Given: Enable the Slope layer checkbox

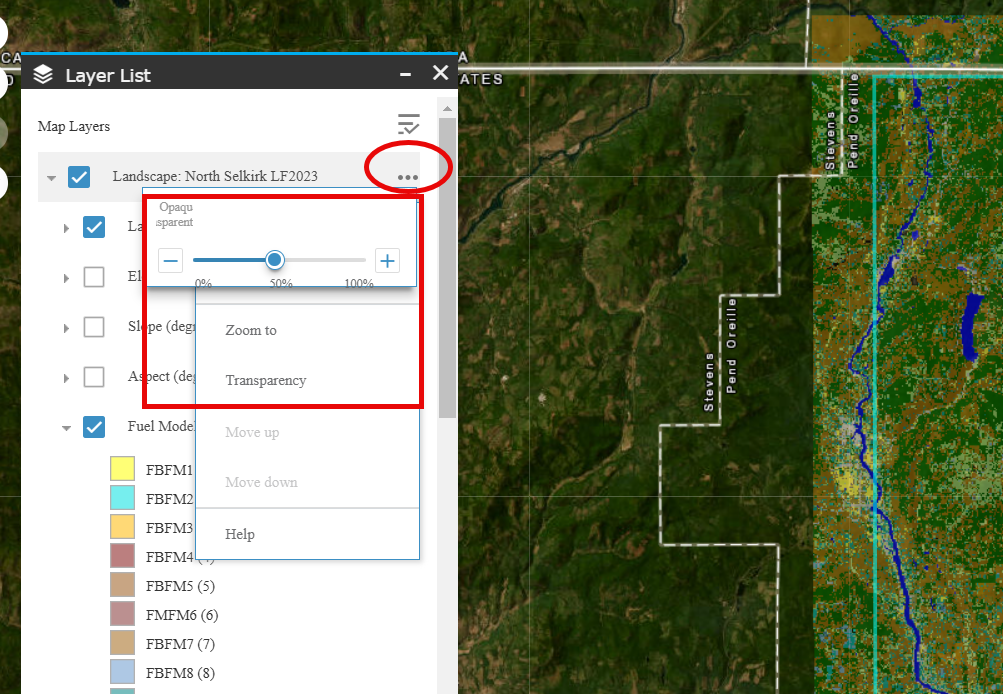Looking at the screenshot, I should 94,327.
